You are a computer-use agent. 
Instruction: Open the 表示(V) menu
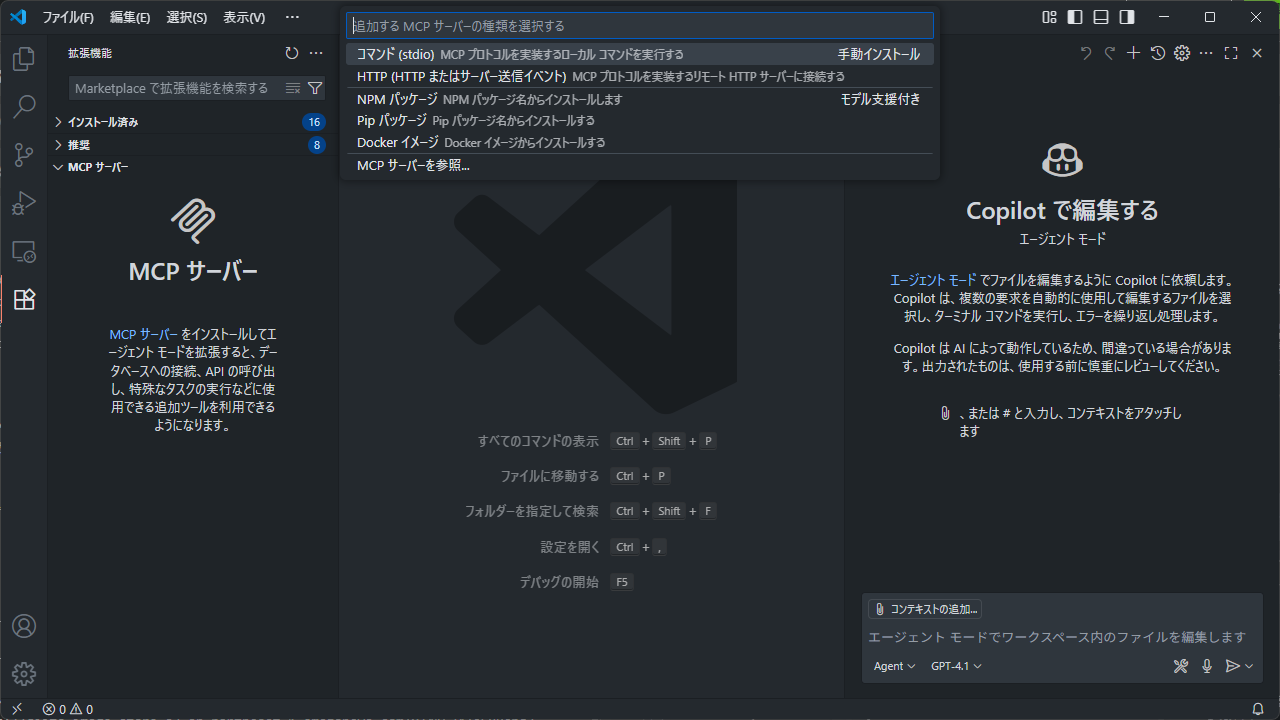244,17
